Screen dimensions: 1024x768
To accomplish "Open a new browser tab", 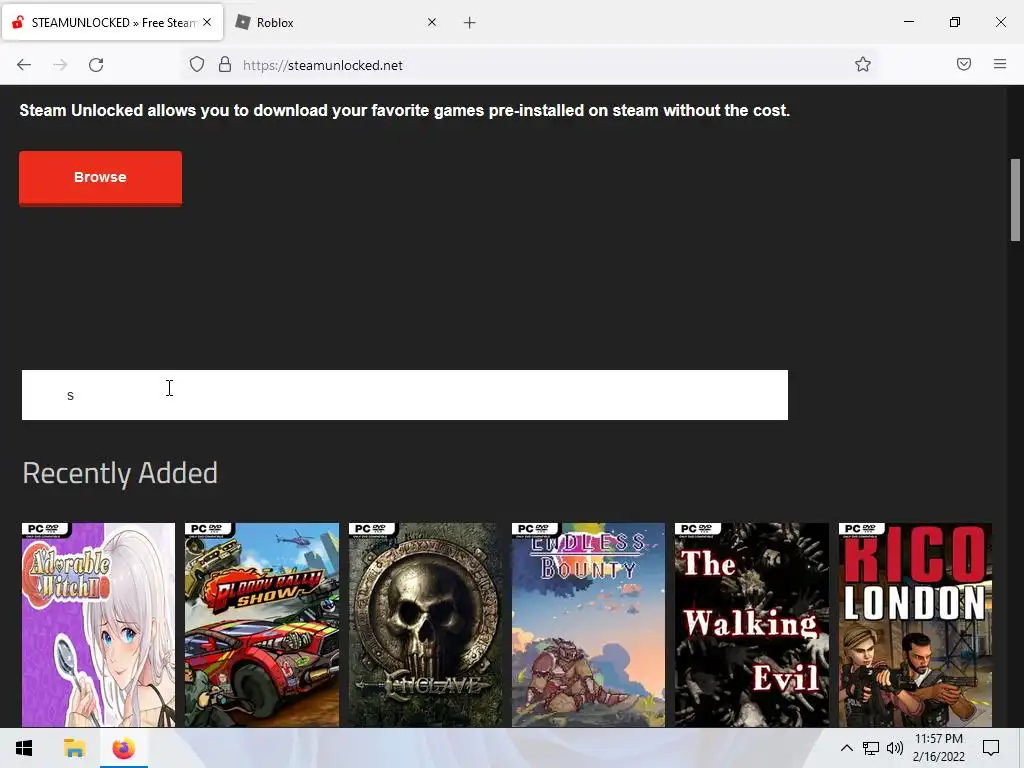I will coord(470,23).
